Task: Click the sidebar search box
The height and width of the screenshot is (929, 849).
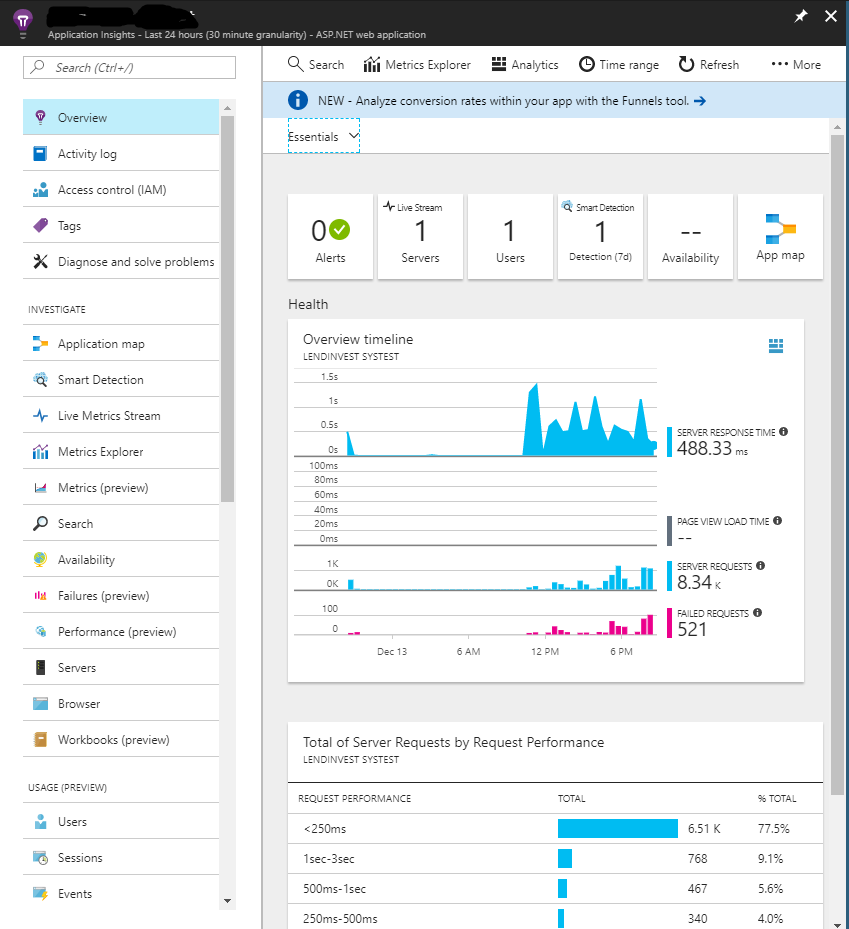Action: (128, 67)
